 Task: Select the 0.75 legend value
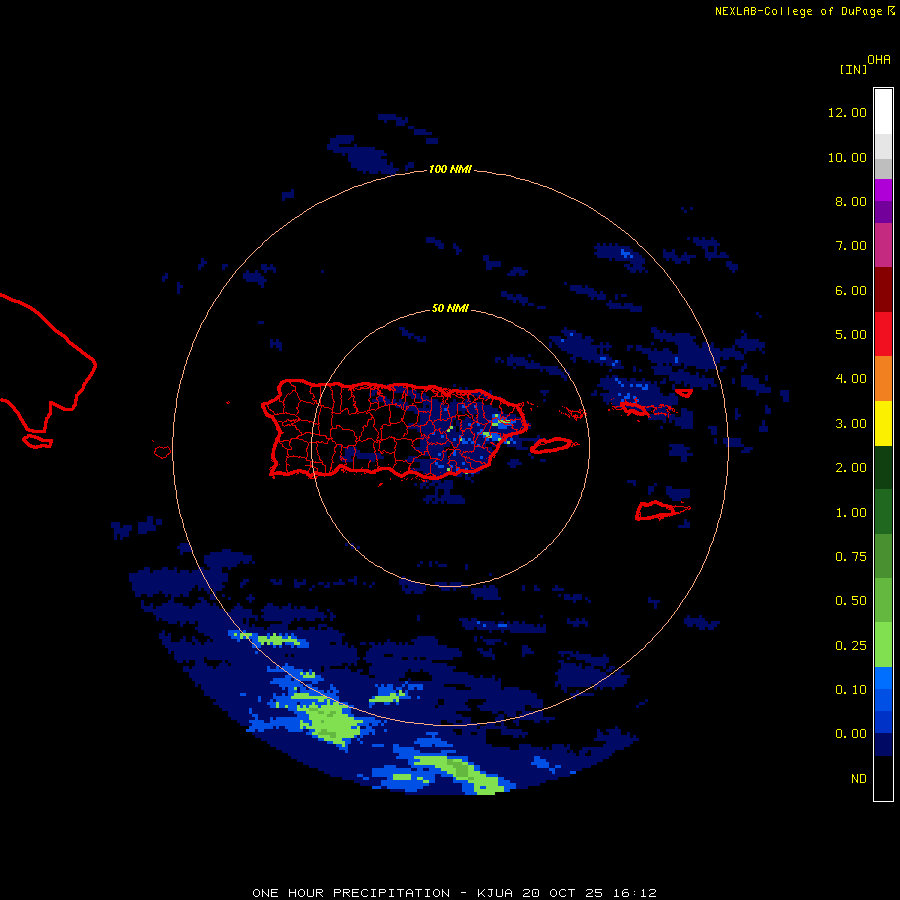pos(851,557)
